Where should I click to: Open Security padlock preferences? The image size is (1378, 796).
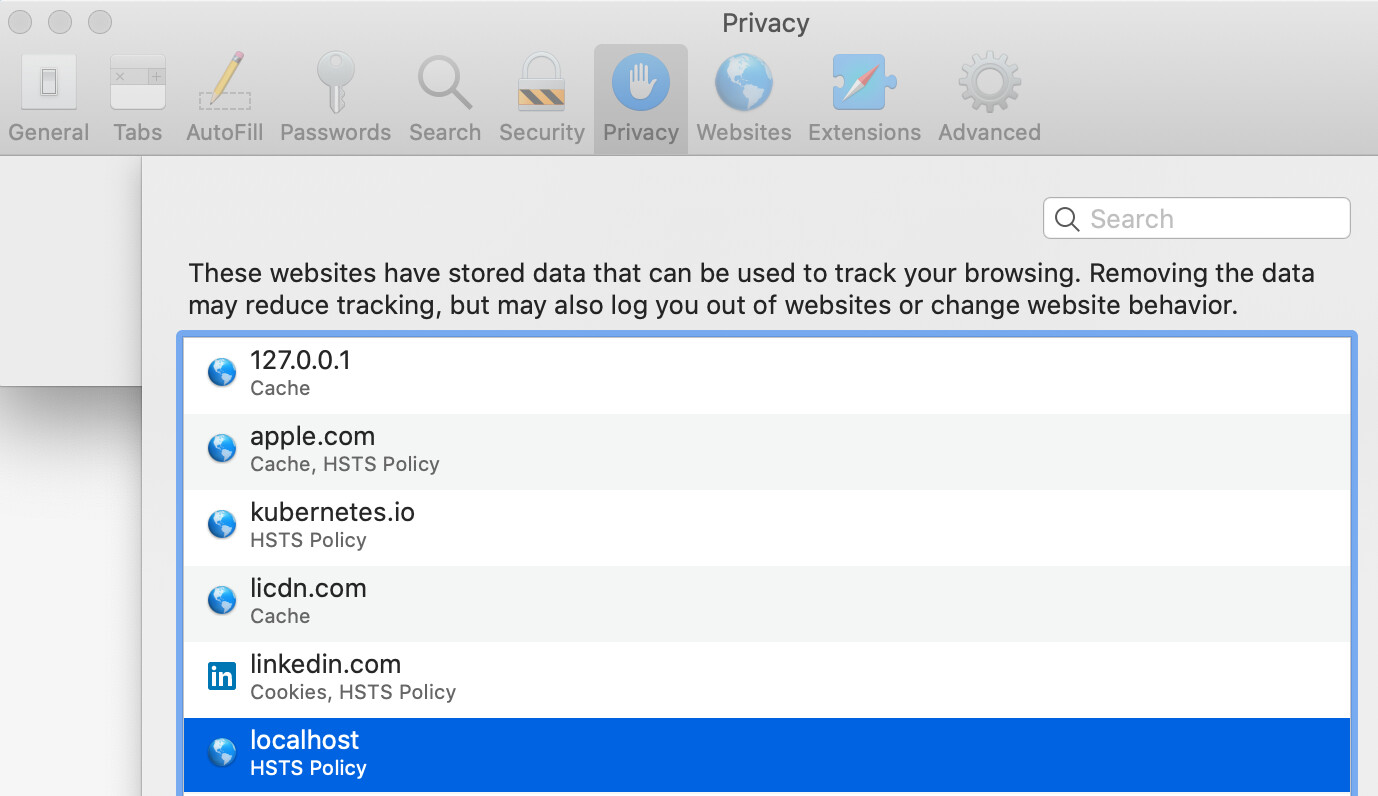click(541, 98)
